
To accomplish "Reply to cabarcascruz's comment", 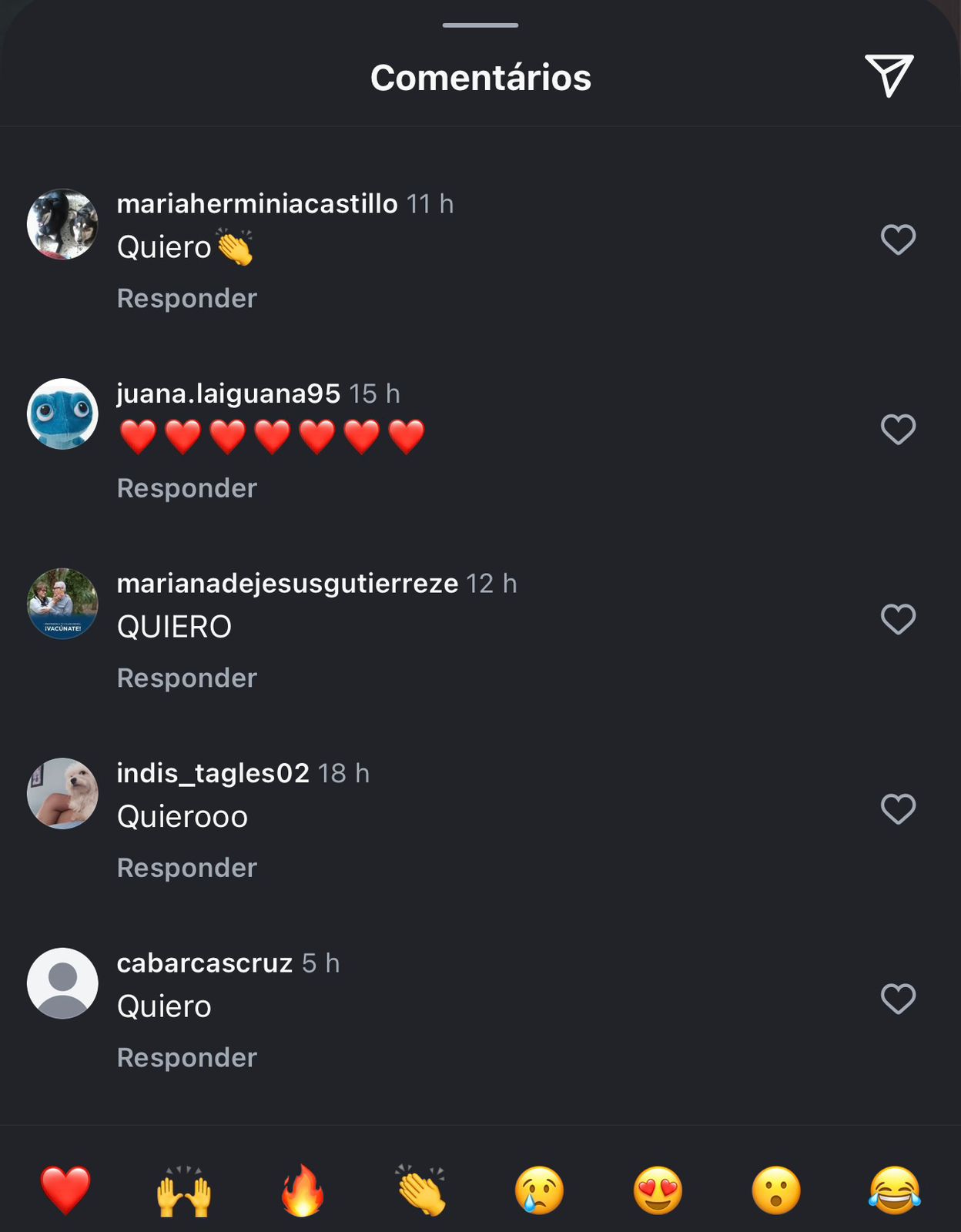I will (x=187, y=1057).
